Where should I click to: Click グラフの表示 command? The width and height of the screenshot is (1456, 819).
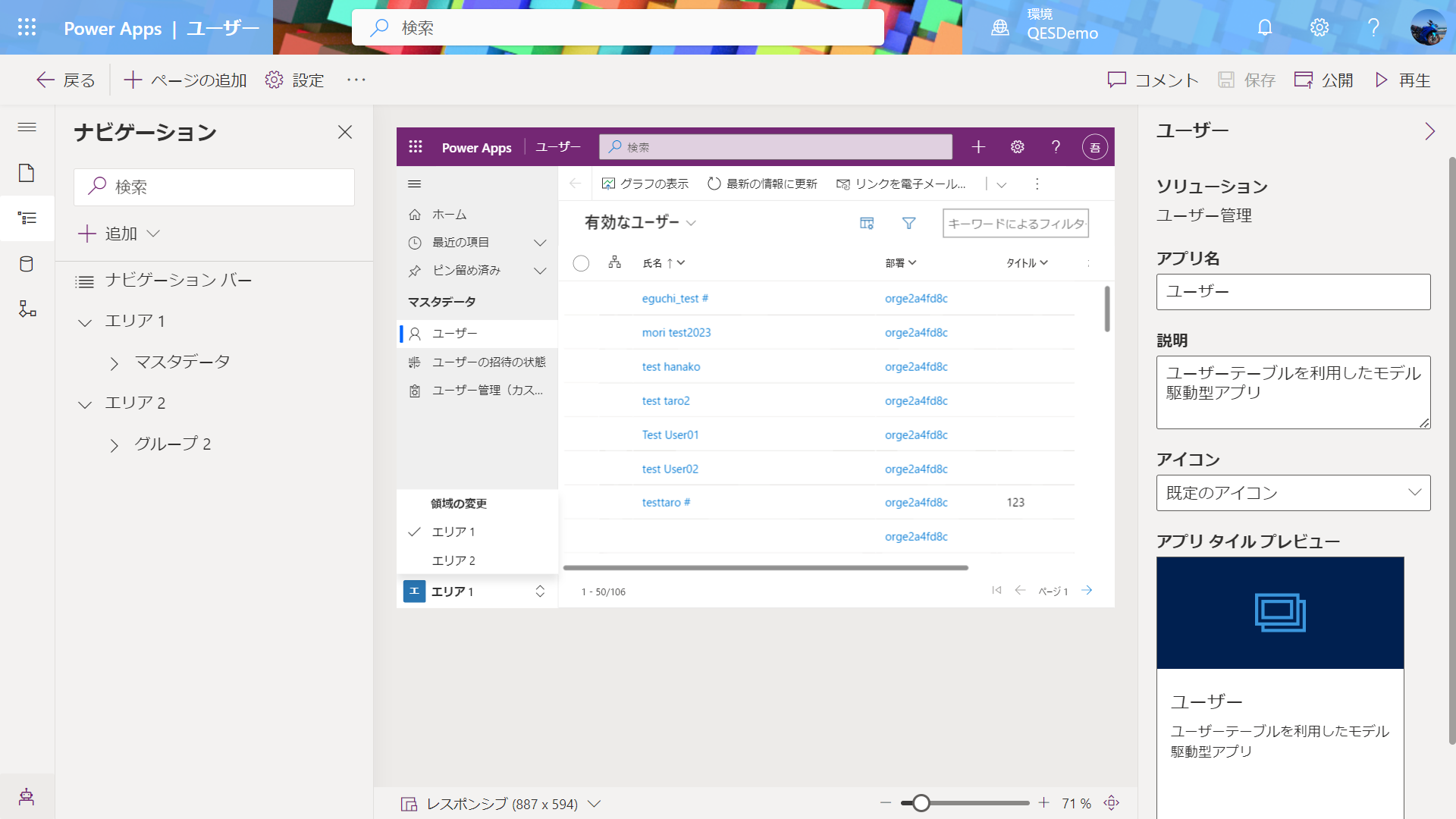645,184
